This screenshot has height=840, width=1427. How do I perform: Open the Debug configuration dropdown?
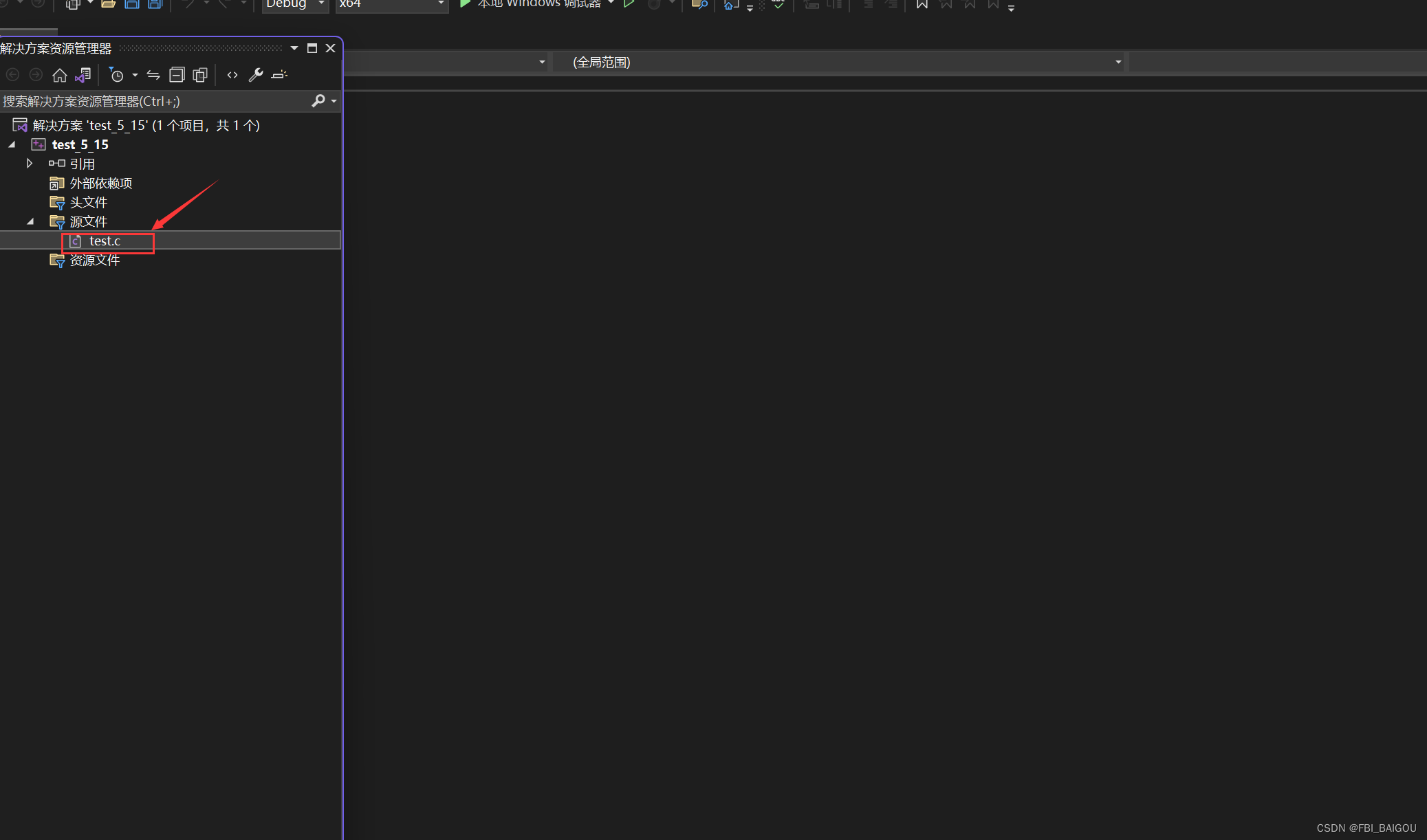click(295, 4)
